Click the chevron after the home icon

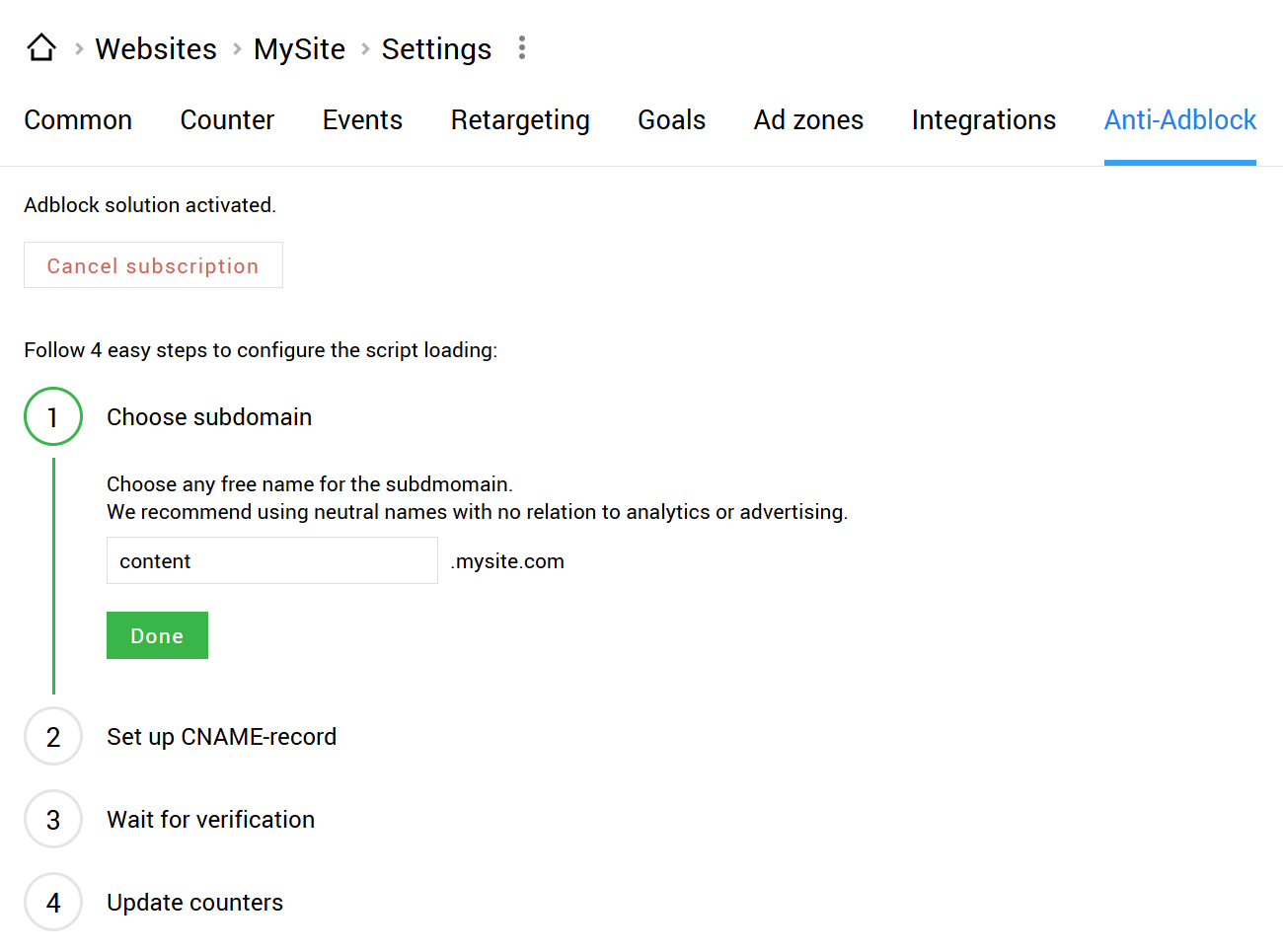click(76, 49)
